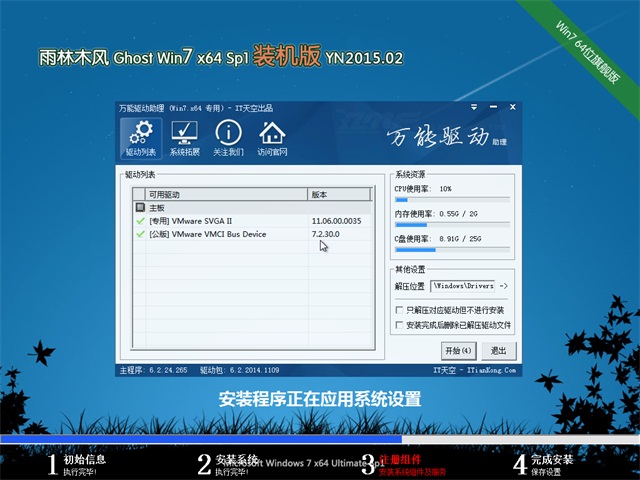Open the ITianKong.com link in status bar

coord(488,369)
